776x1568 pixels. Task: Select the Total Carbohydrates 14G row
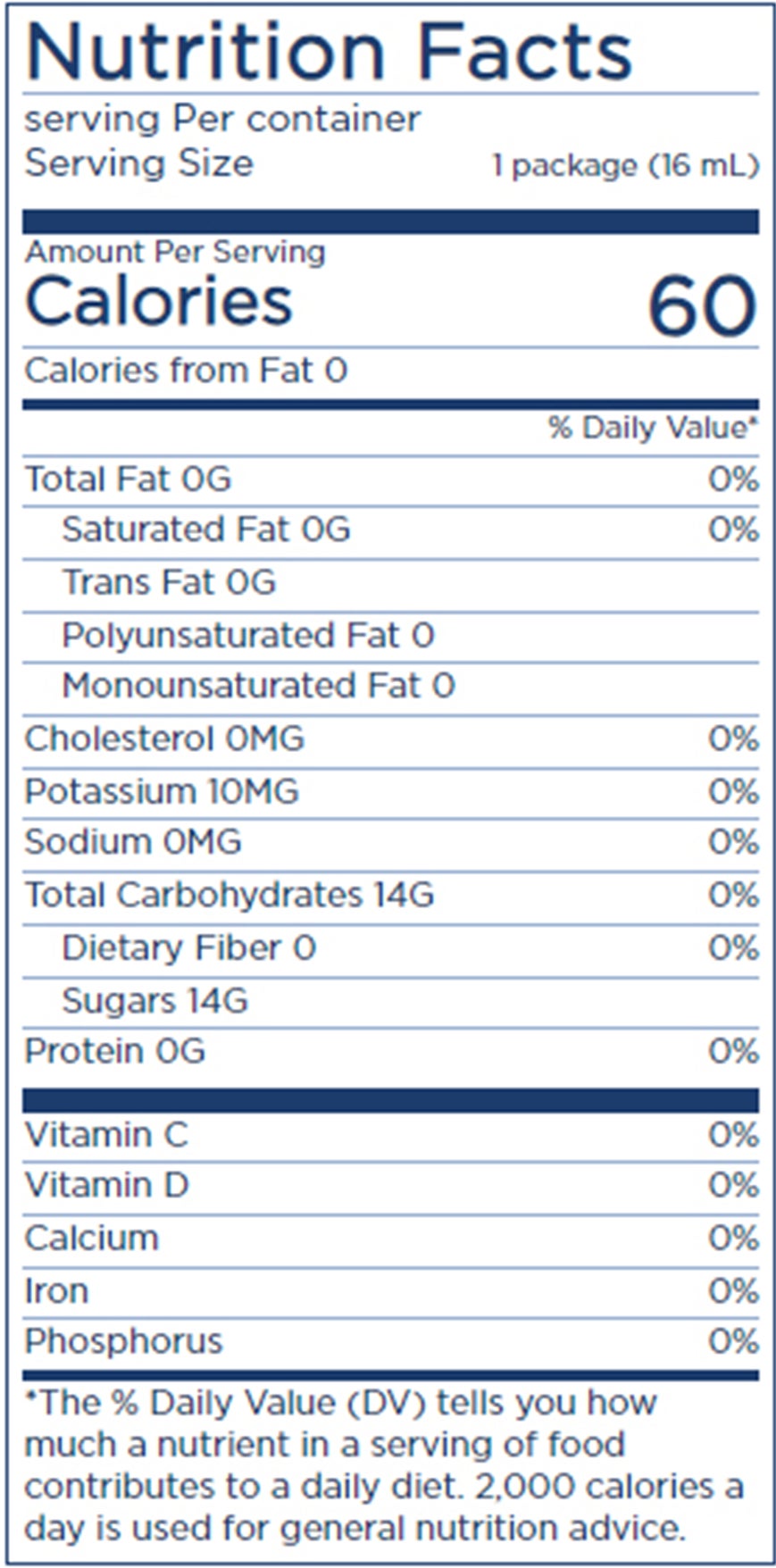pyautogui.click(x=391, y=896)
